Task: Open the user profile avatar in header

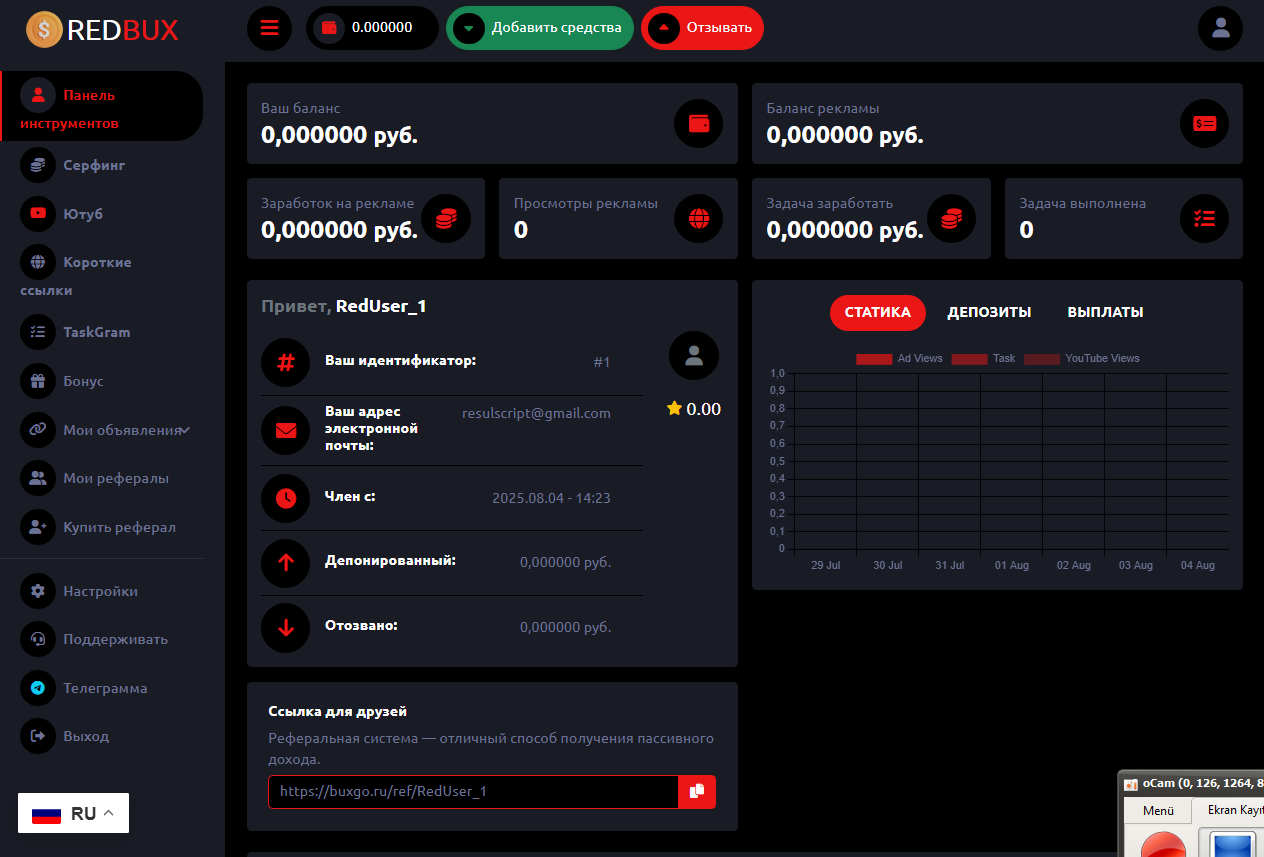Action: point(1220,28)
